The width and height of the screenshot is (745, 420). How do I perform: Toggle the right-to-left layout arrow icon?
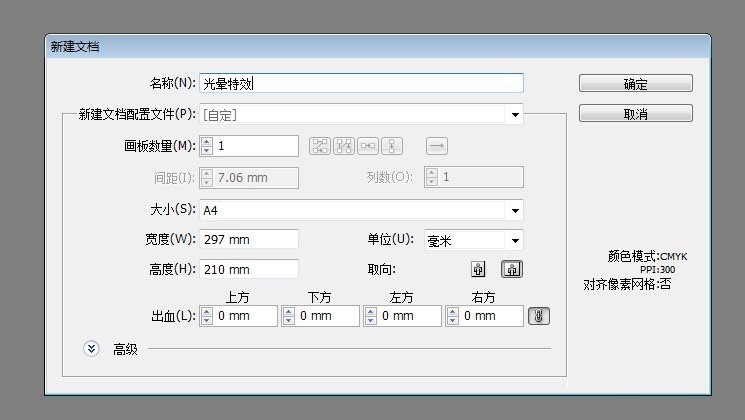pos(437,146)
